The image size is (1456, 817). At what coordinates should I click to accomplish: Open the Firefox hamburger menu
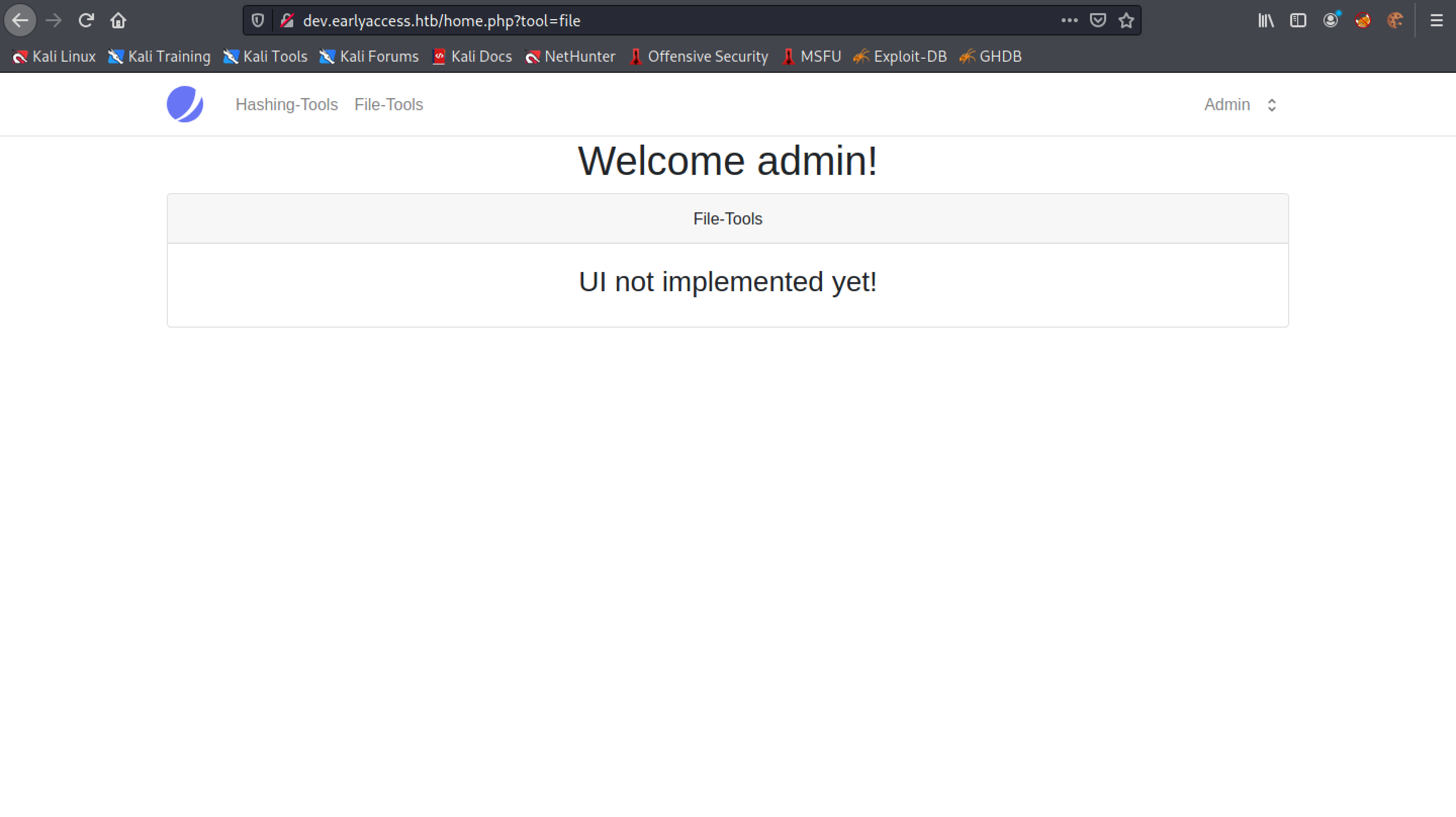(1436, 21)
